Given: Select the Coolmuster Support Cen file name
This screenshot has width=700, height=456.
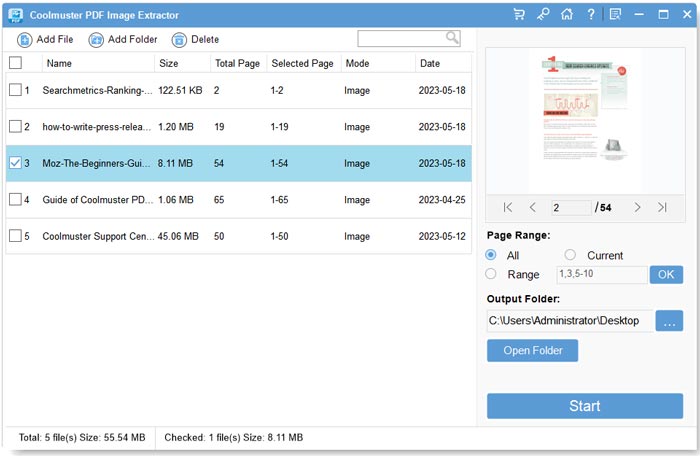Looking at the screenshot, I should click(98, 236).
